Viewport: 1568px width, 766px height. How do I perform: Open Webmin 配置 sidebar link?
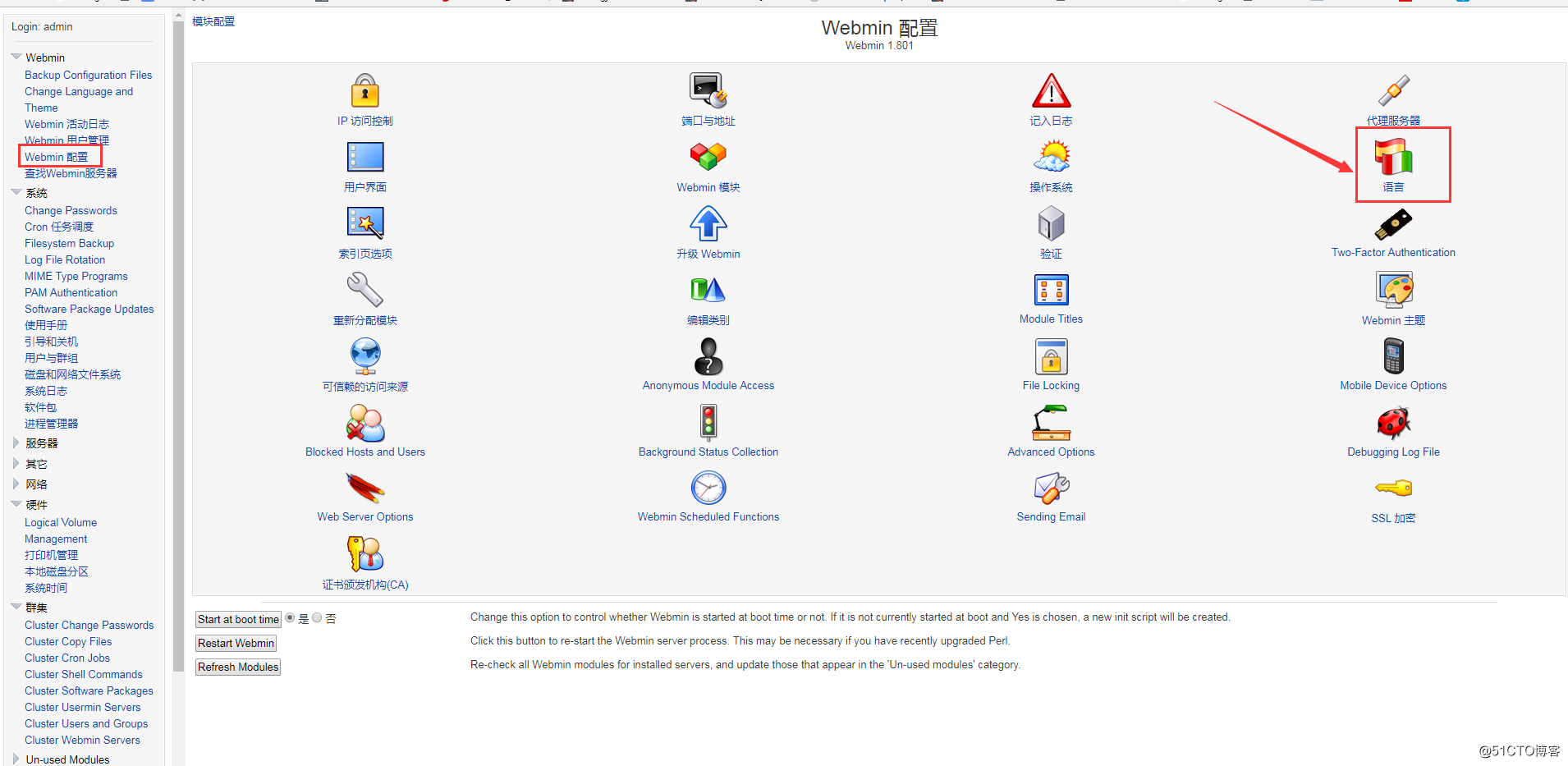[x=56, y=157]
